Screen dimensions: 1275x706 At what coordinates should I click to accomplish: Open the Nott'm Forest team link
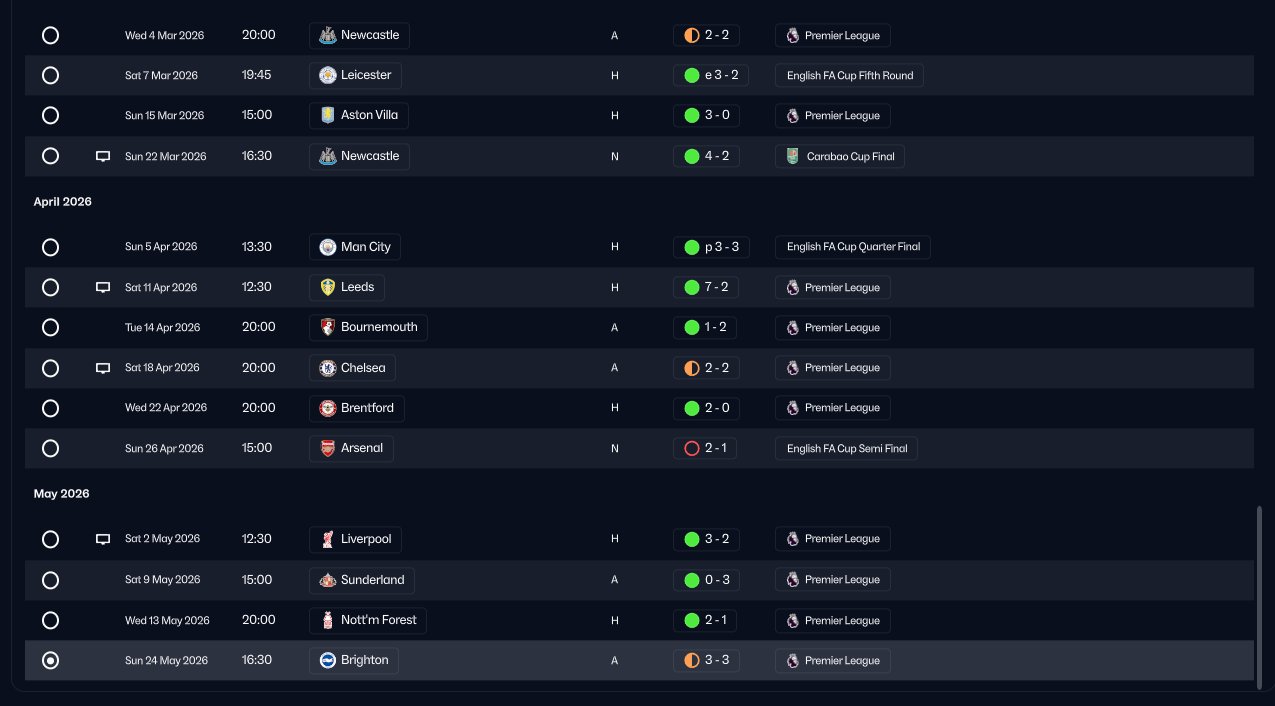pos(368,620)
